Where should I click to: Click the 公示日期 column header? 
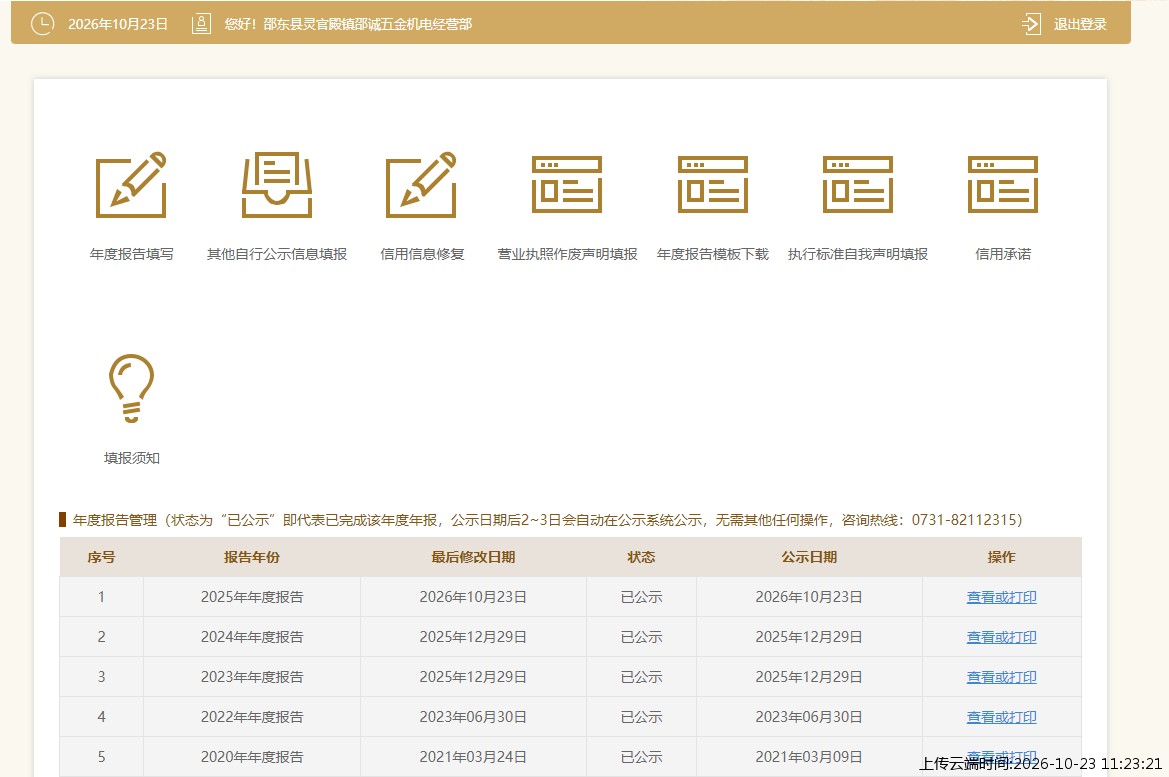[x=809, y=557]
